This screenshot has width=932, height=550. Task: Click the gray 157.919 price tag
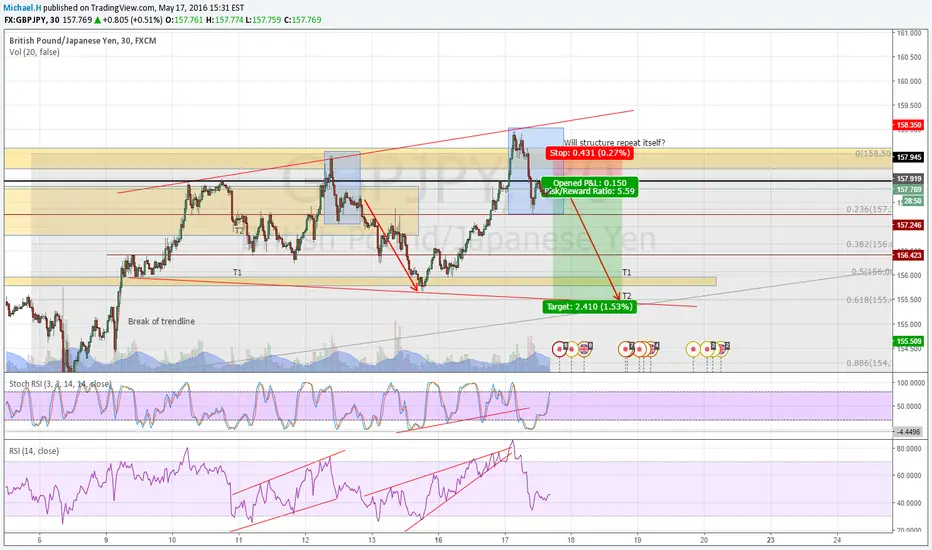point(909,178)
